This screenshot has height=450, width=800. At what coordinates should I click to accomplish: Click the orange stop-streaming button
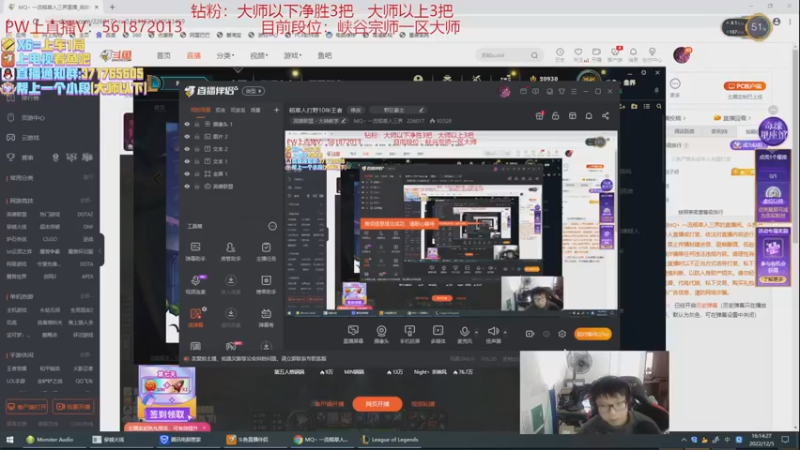click(x=592, y=334)
